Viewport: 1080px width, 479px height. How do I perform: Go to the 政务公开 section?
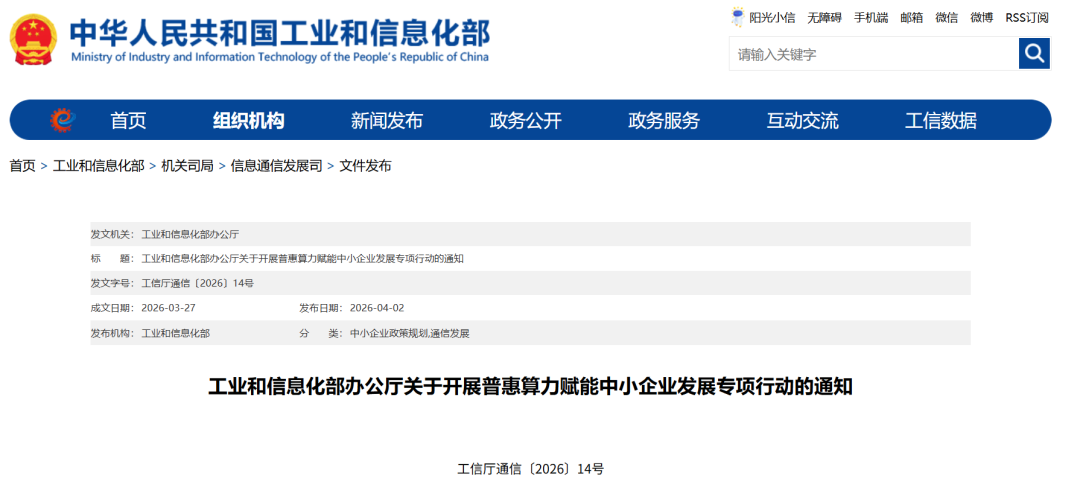(525, 121)
